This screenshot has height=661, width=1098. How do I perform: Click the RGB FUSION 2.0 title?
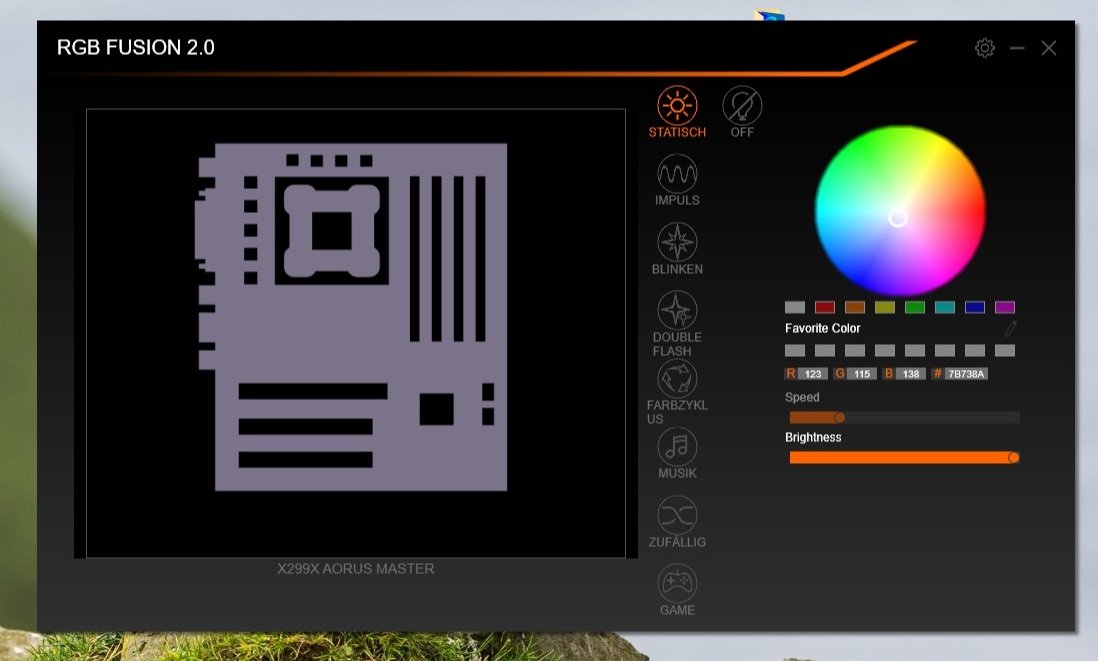click(x=136, y=48)
